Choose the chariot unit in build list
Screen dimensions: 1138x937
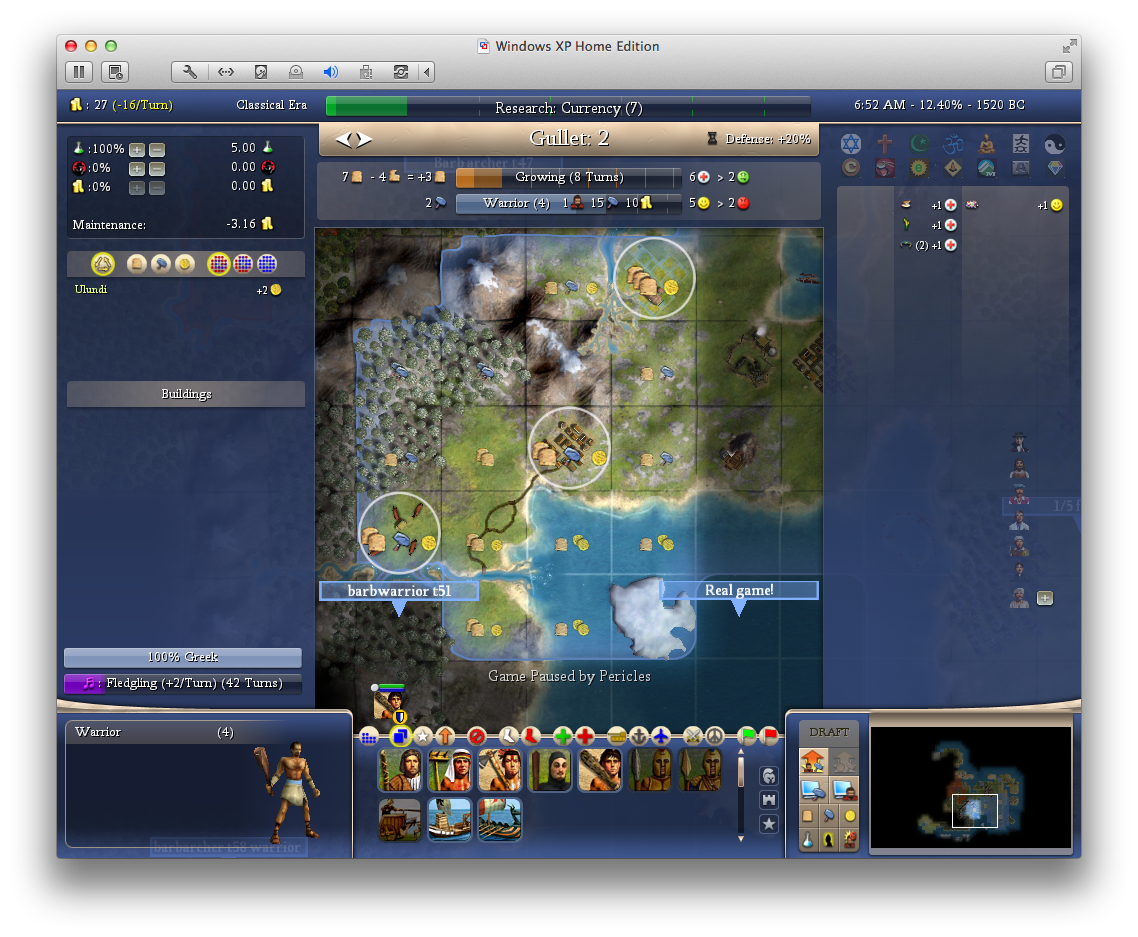pos(399,819)
